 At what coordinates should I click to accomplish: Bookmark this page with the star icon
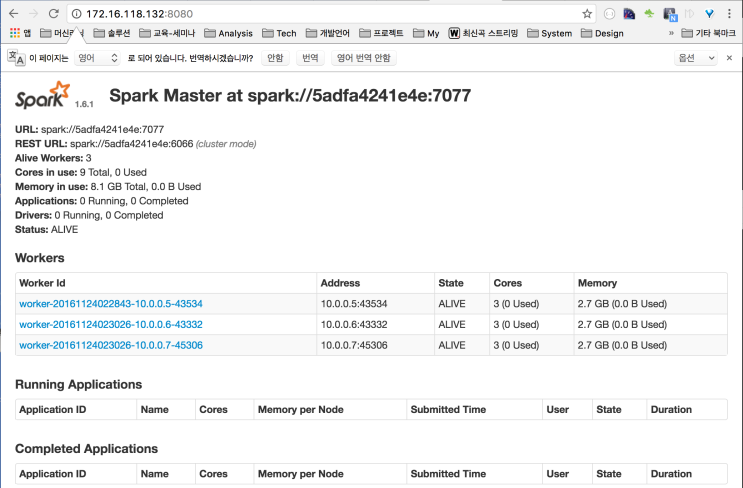click(x=587, y=14)
